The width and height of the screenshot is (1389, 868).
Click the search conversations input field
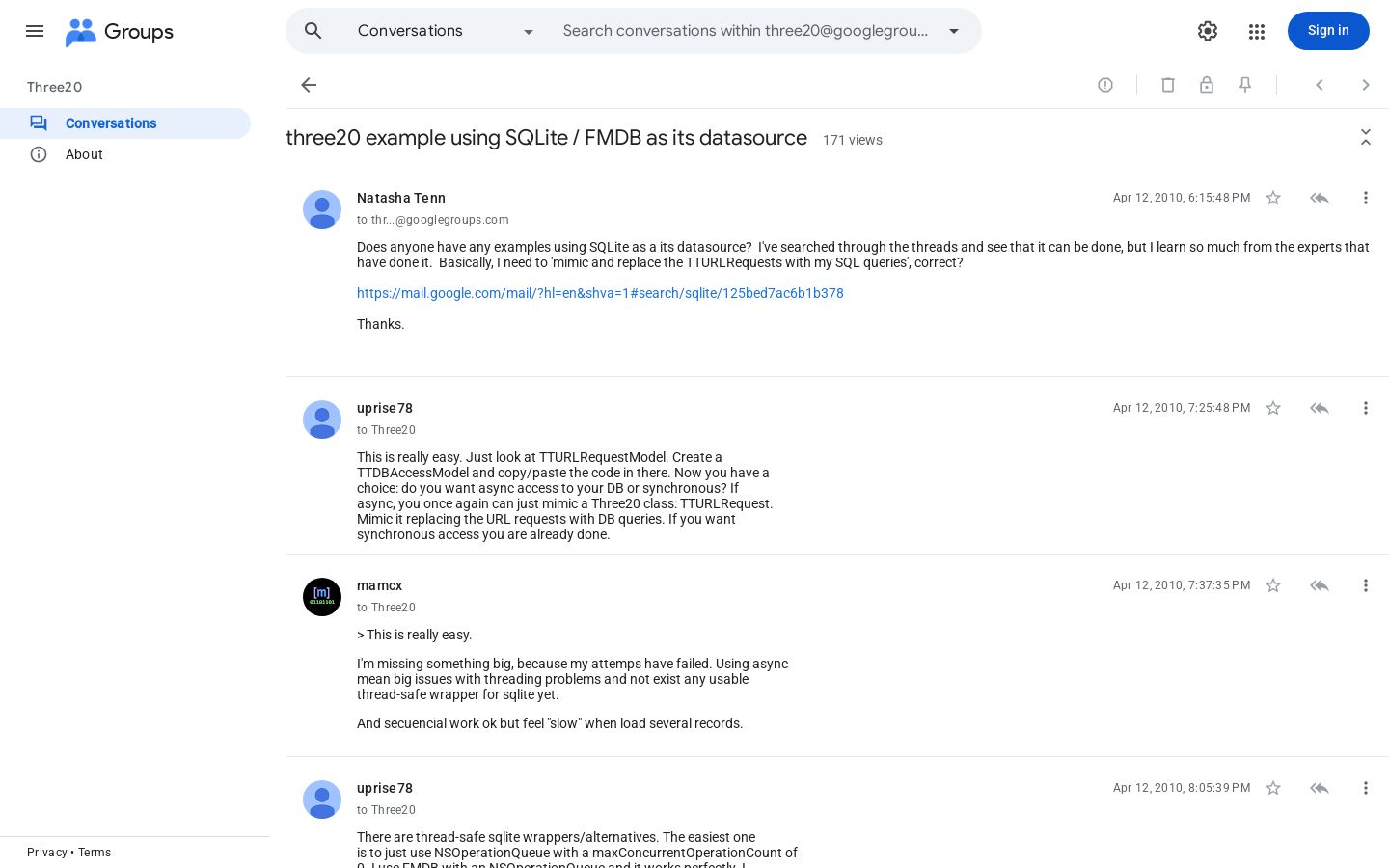tap(746, 31)
